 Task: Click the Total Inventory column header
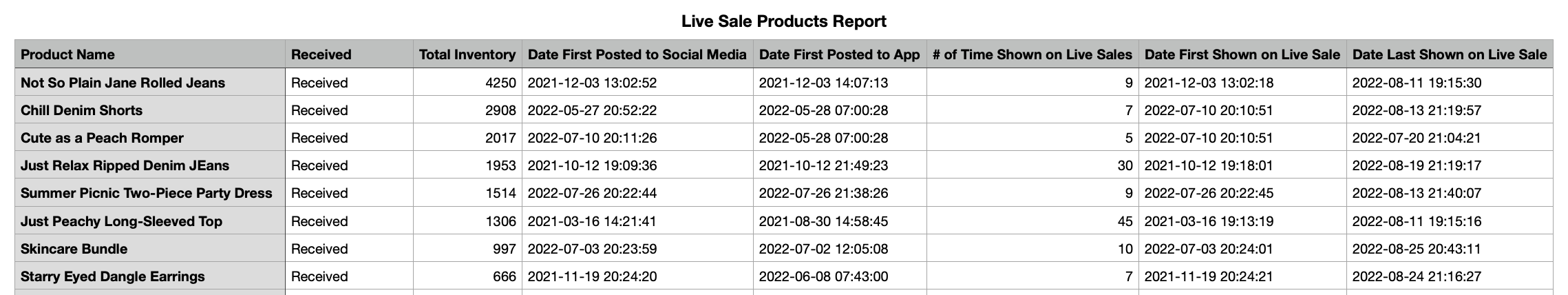[467, 54]
